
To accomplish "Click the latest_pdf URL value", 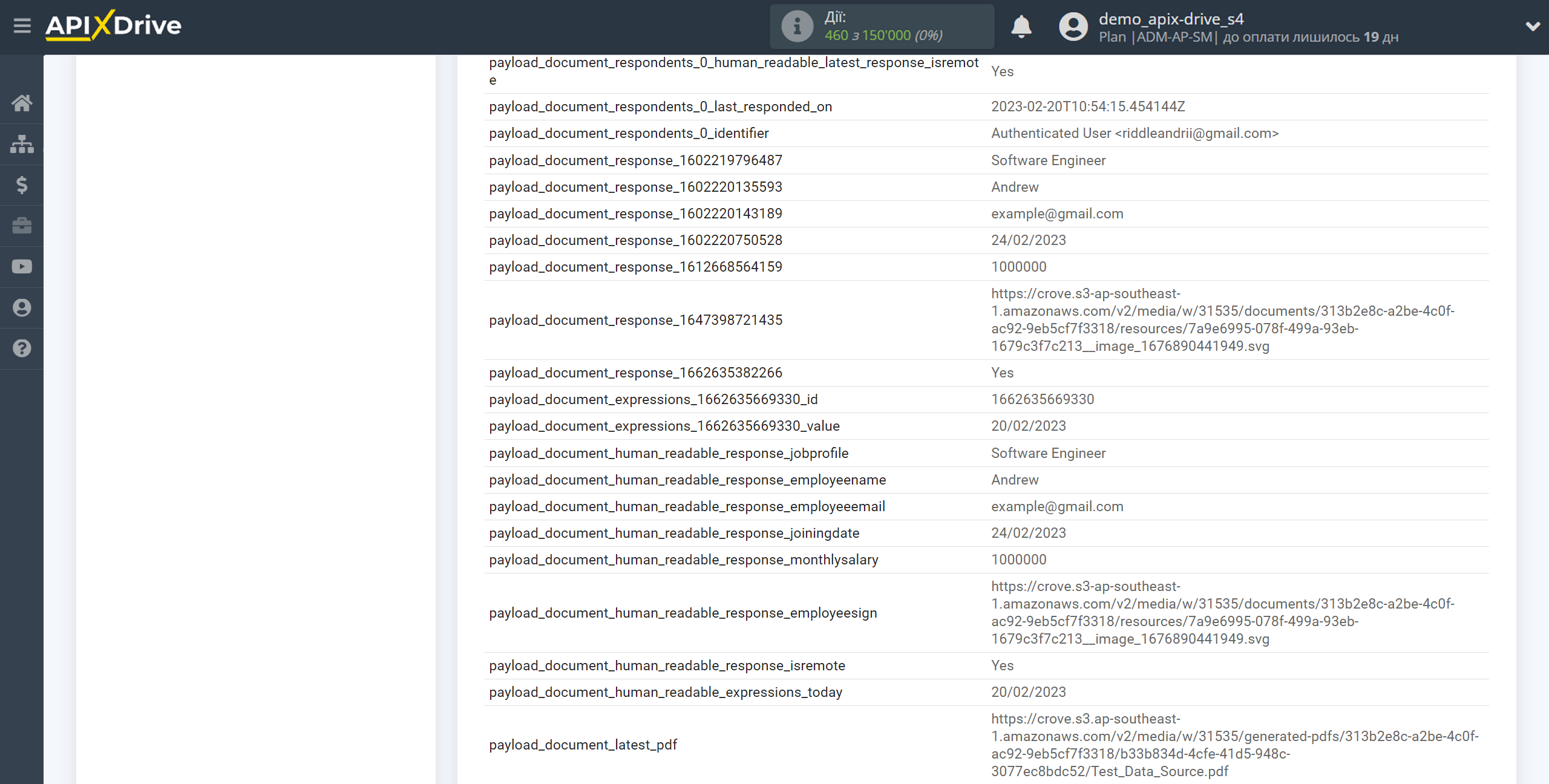I will [x=1234, y=745].
